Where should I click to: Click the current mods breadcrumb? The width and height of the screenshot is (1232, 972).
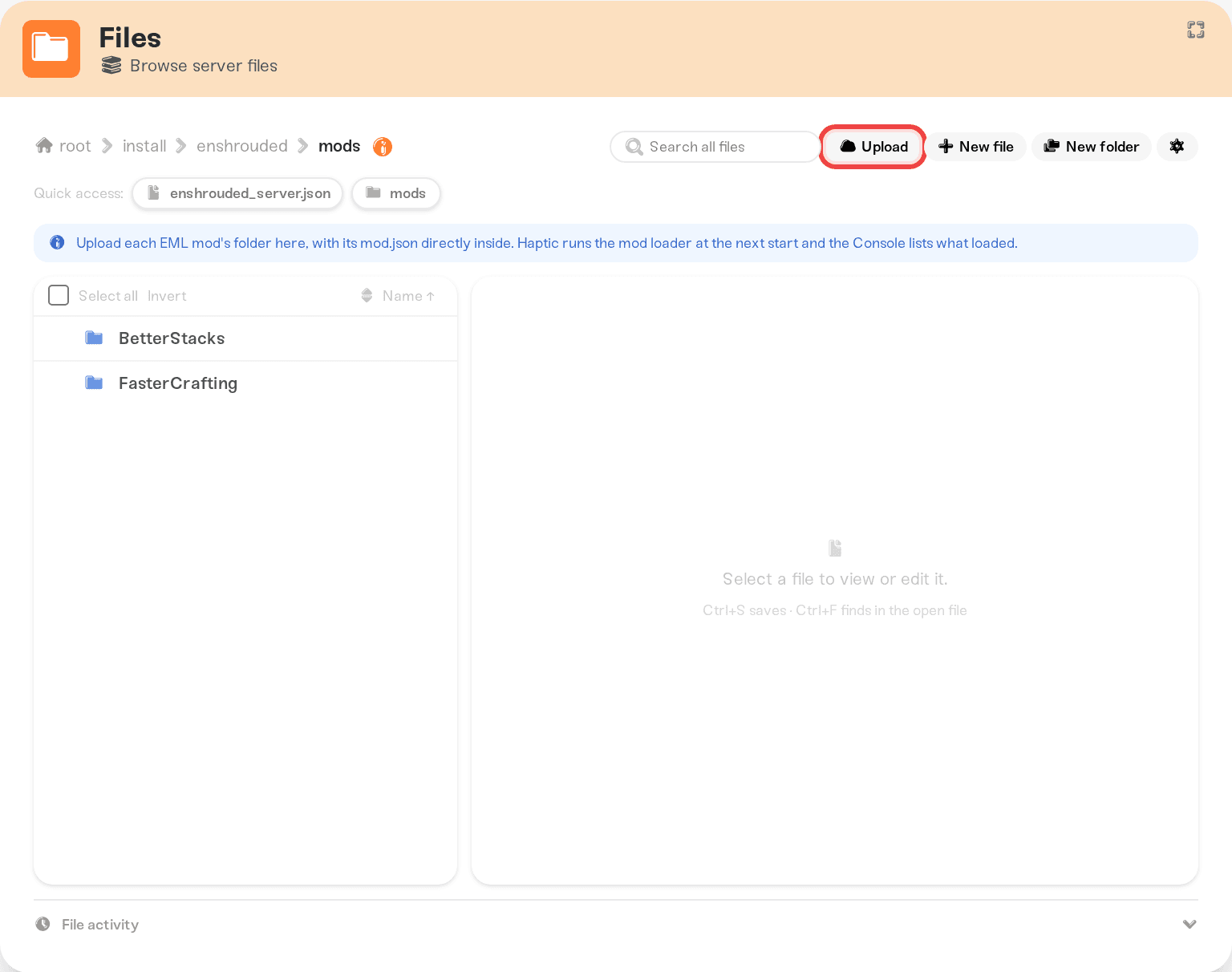339,146
